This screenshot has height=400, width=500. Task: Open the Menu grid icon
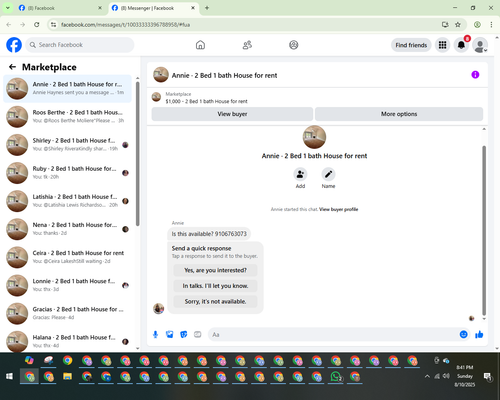[442, 45]
